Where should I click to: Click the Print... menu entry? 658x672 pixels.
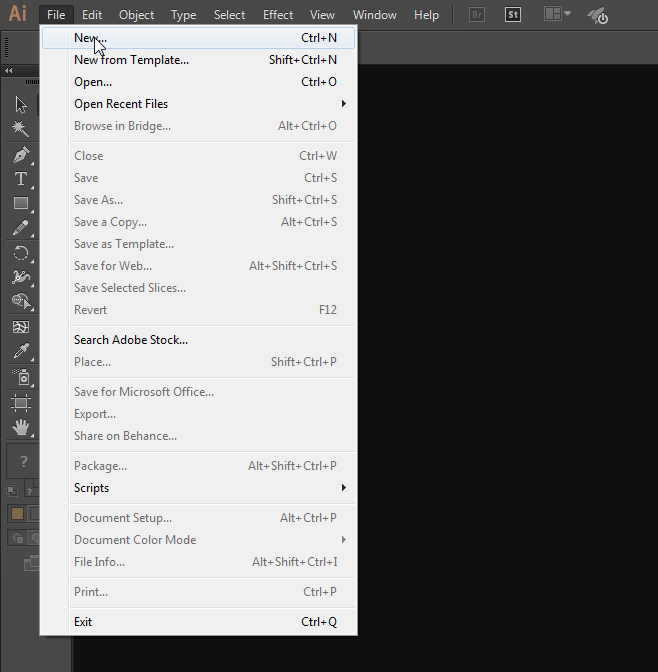tap(198, 592)
